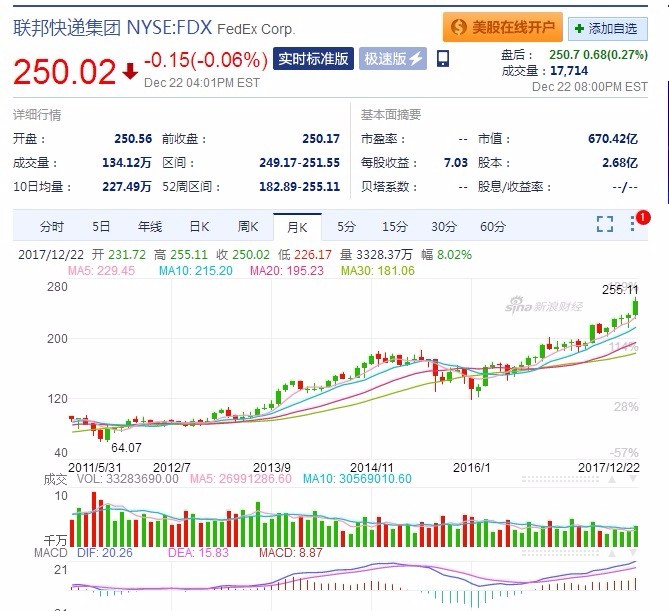This screenshot has width=669, height=611.
Task: Click the 成交量 value 134.12万
Action: click(127, 163)
